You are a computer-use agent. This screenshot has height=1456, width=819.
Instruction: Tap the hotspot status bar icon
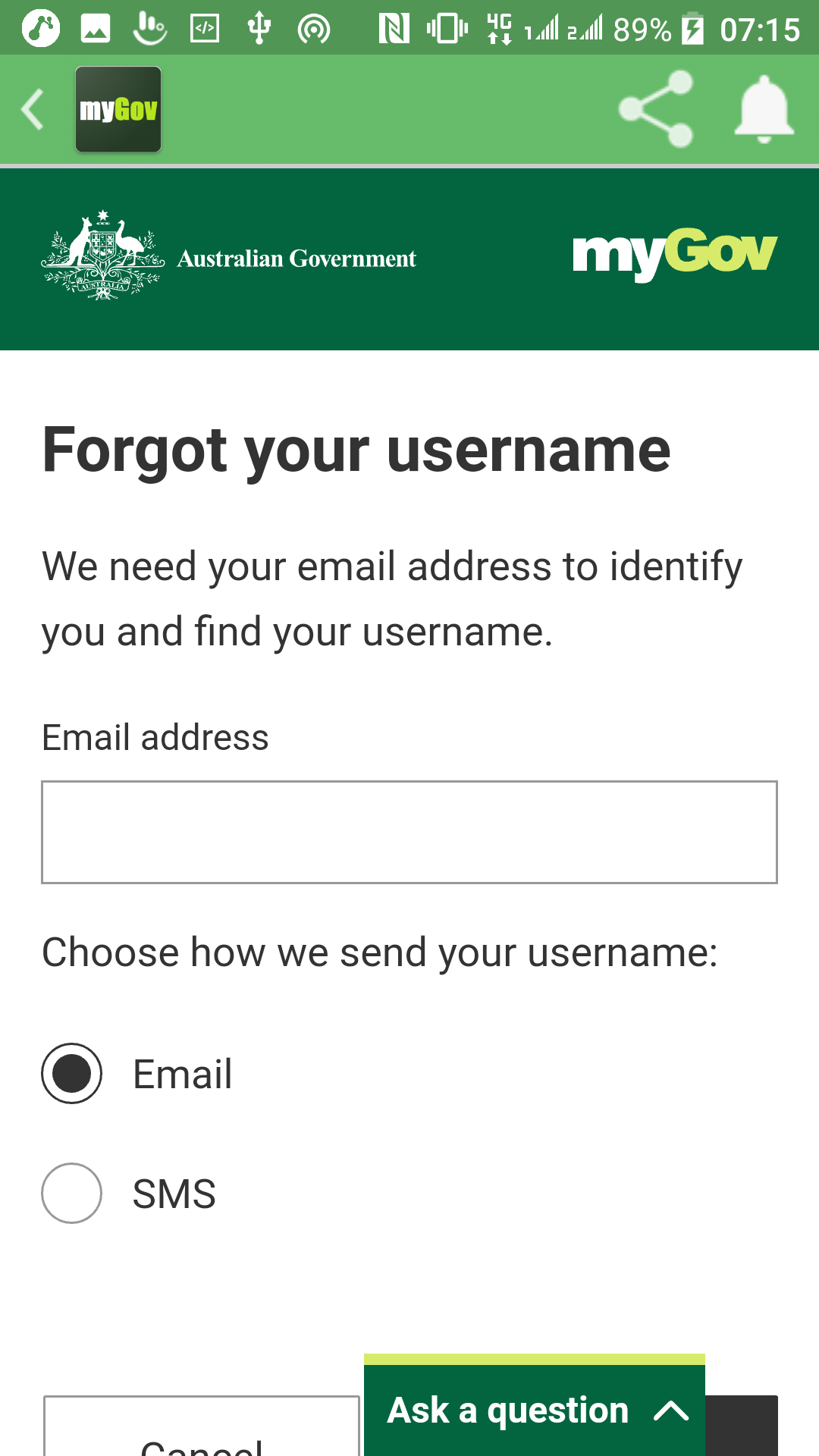pos(314,29)
